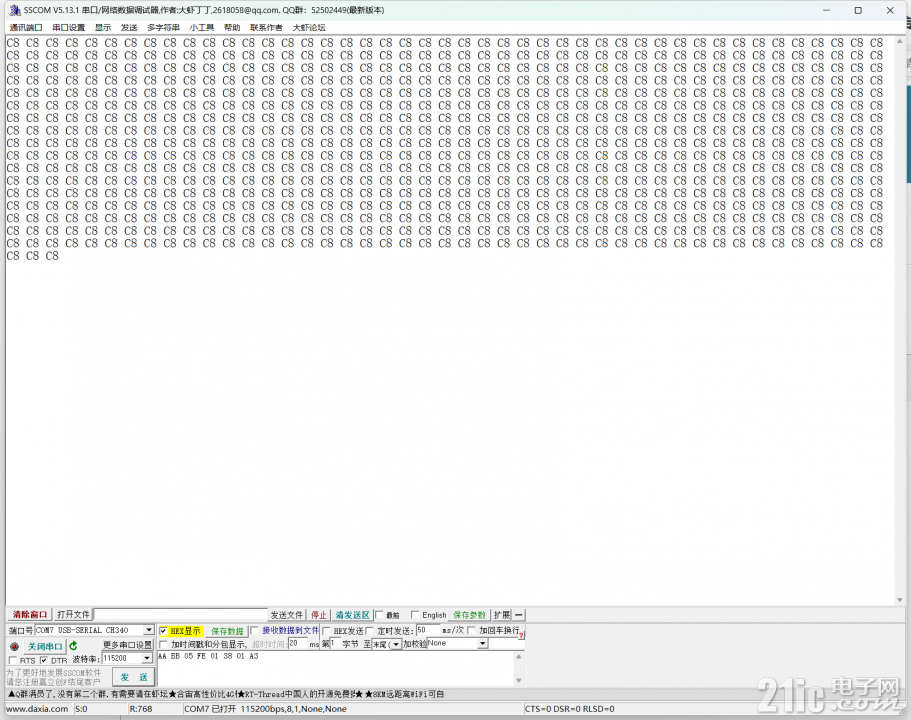This screenshot has width=911, height=720.
Task: Open the 波特率 115200 baud rate dropdown
Action: (147, 658)
